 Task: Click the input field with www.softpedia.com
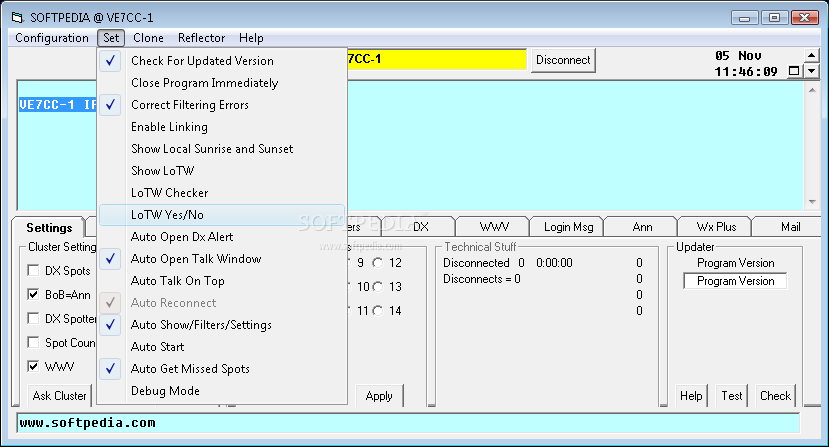408,423
